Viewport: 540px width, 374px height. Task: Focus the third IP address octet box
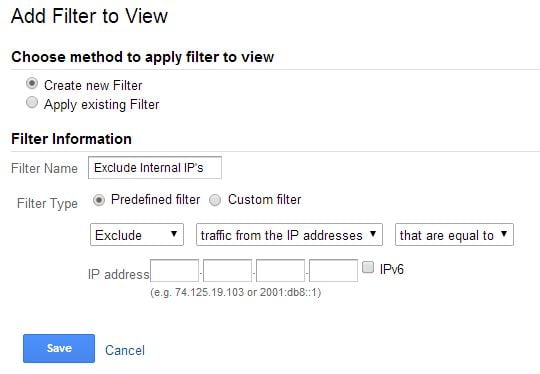(x=281, y=271)
